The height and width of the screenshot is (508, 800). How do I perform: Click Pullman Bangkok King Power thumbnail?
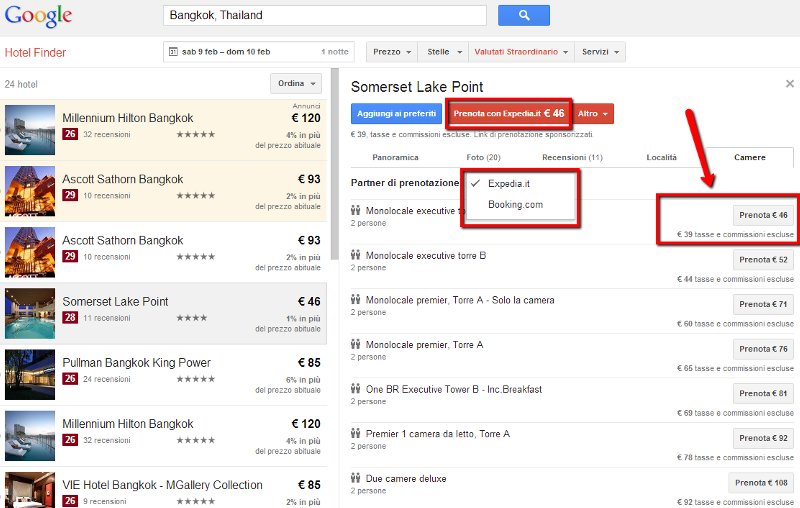pos(30,374)
